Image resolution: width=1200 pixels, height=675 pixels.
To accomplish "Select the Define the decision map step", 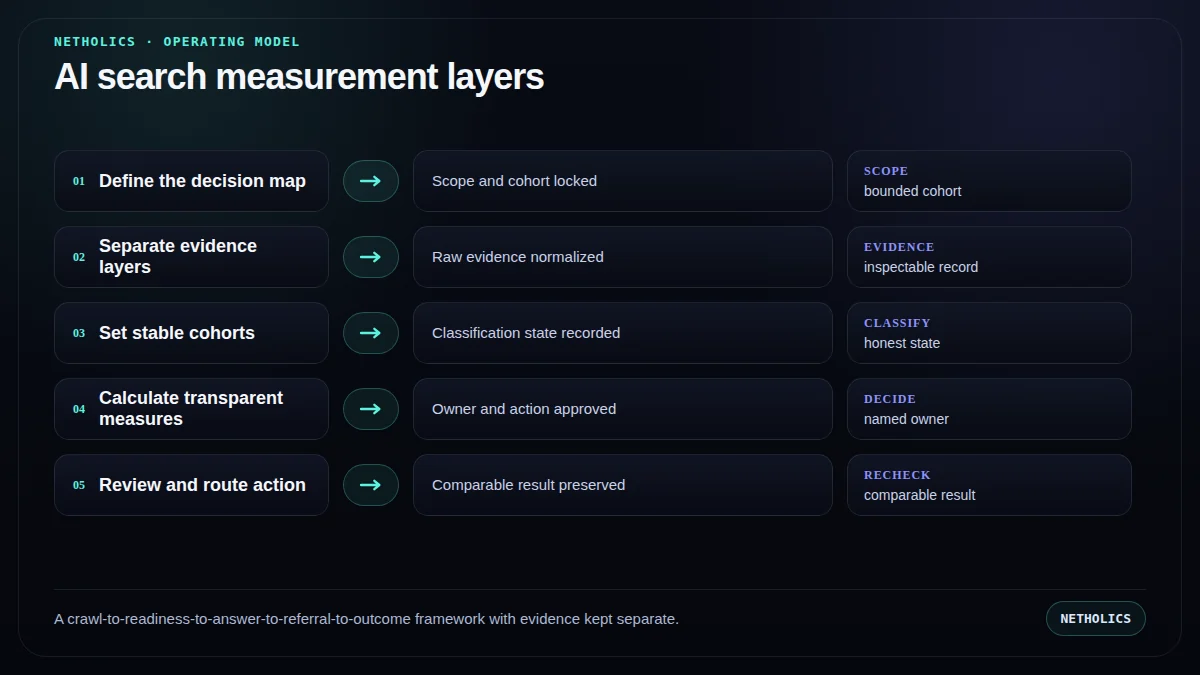I will [191, 181].
